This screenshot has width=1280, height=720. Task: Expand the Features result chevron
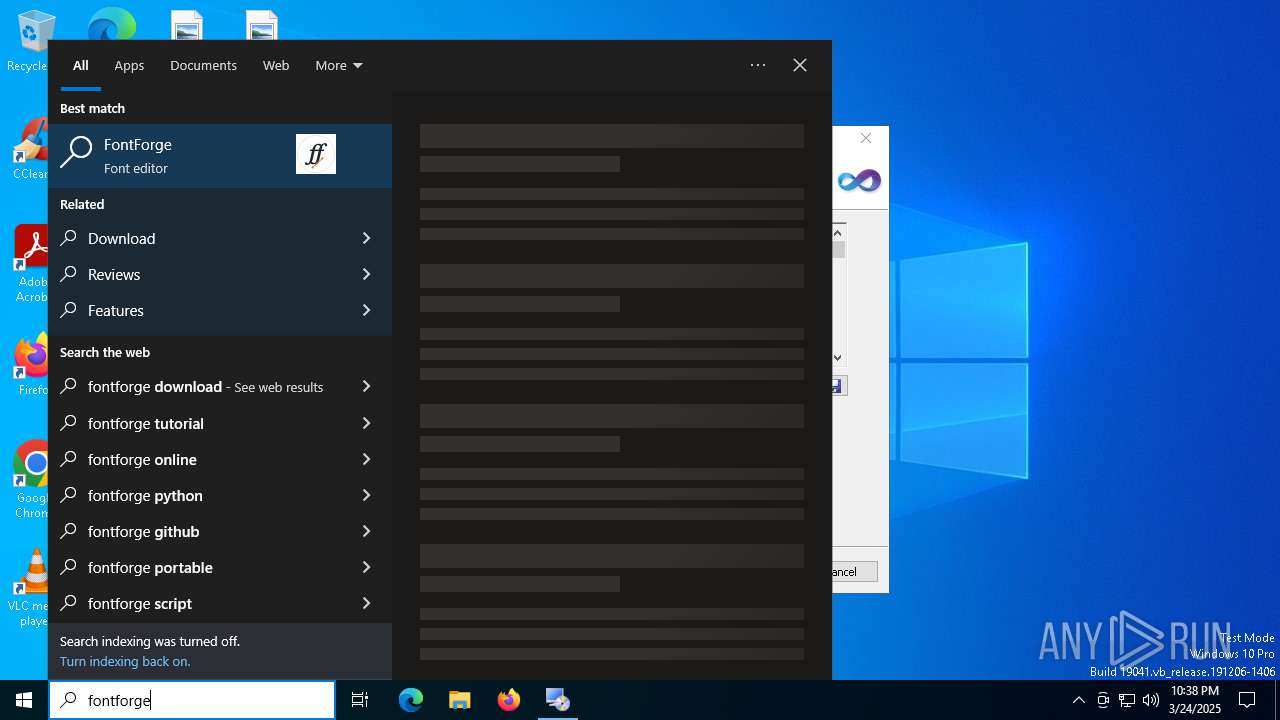pos(366,310)
